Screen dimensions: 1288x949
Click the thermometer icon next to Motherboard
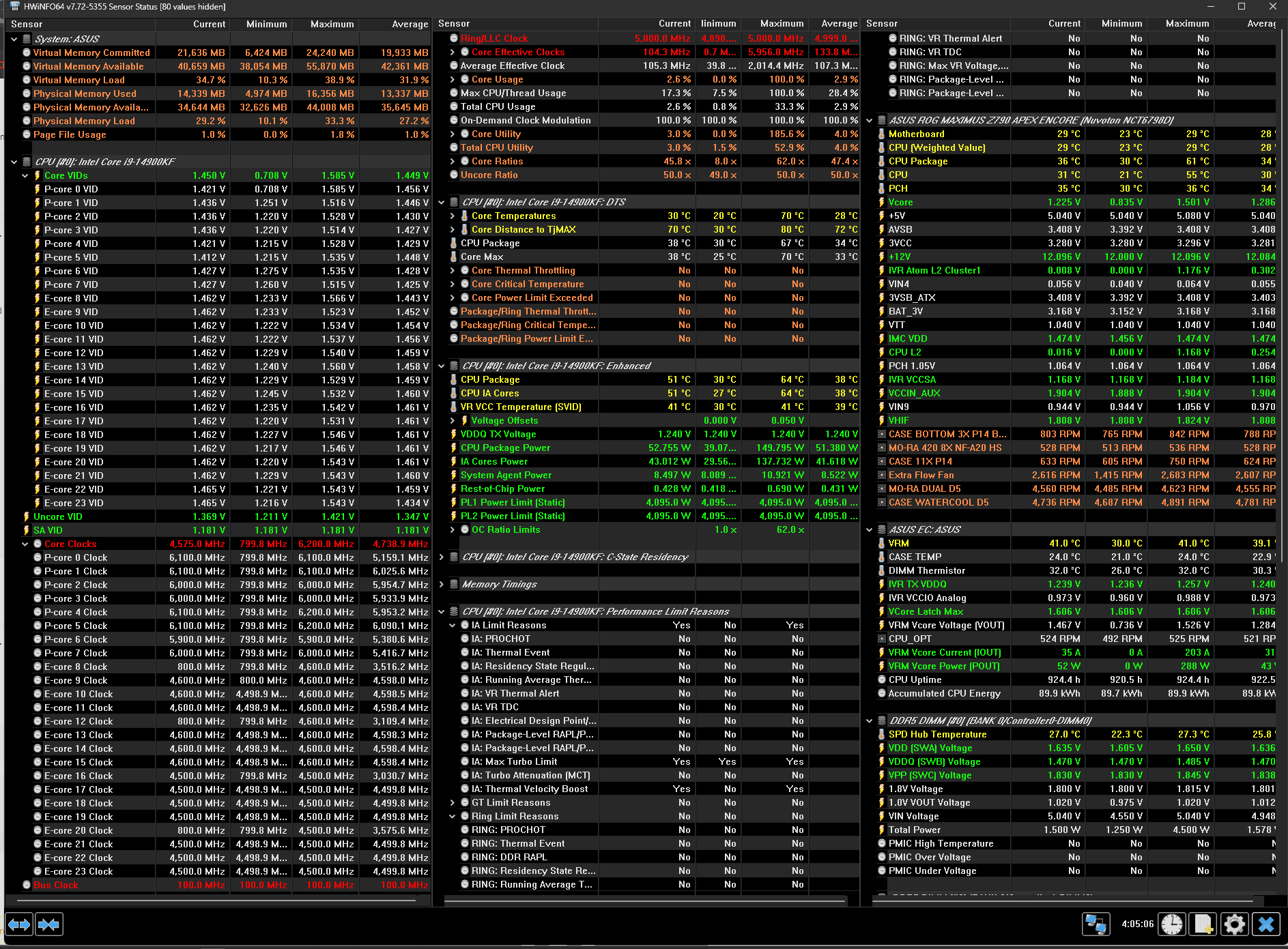[882, 134]
